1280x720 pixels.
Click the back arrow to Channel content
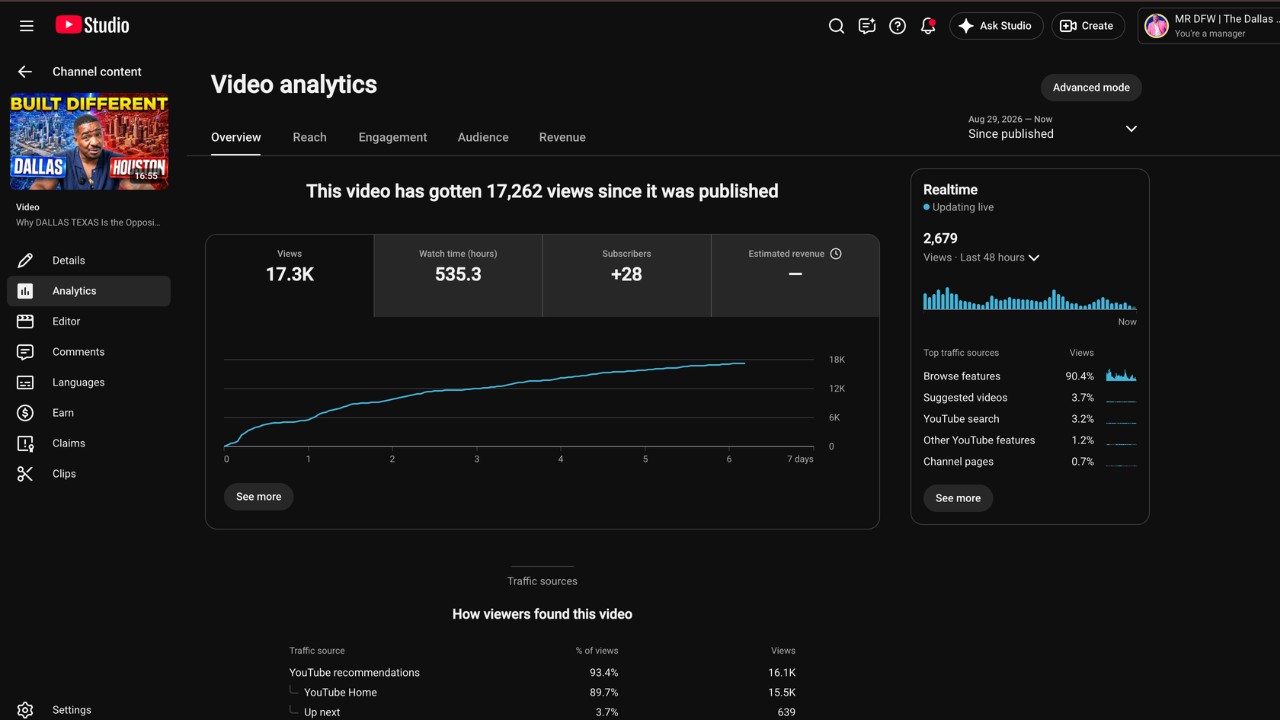pyautogui.click(x=25, y=72)
